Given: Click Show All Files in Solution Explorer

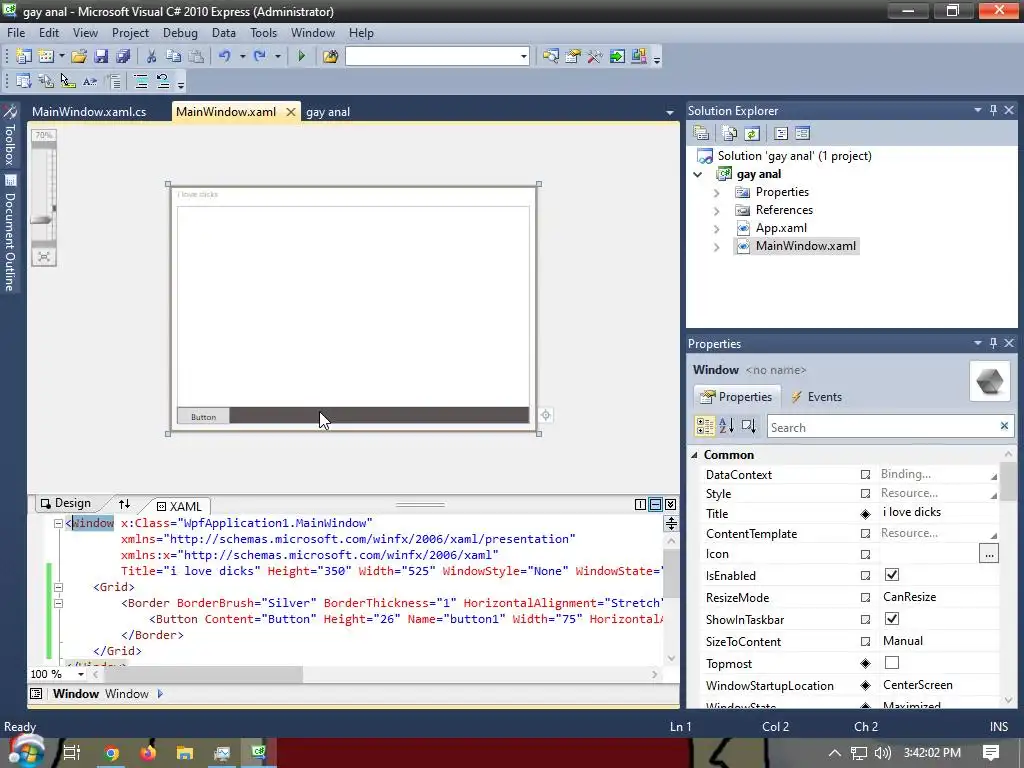Looking at the screenshot, I should [729, 134].
